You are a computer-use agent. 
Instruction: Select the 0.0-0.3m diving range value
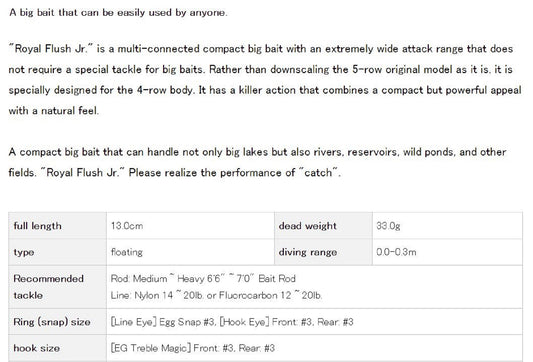pyautogui.click(x=396, y=252)
